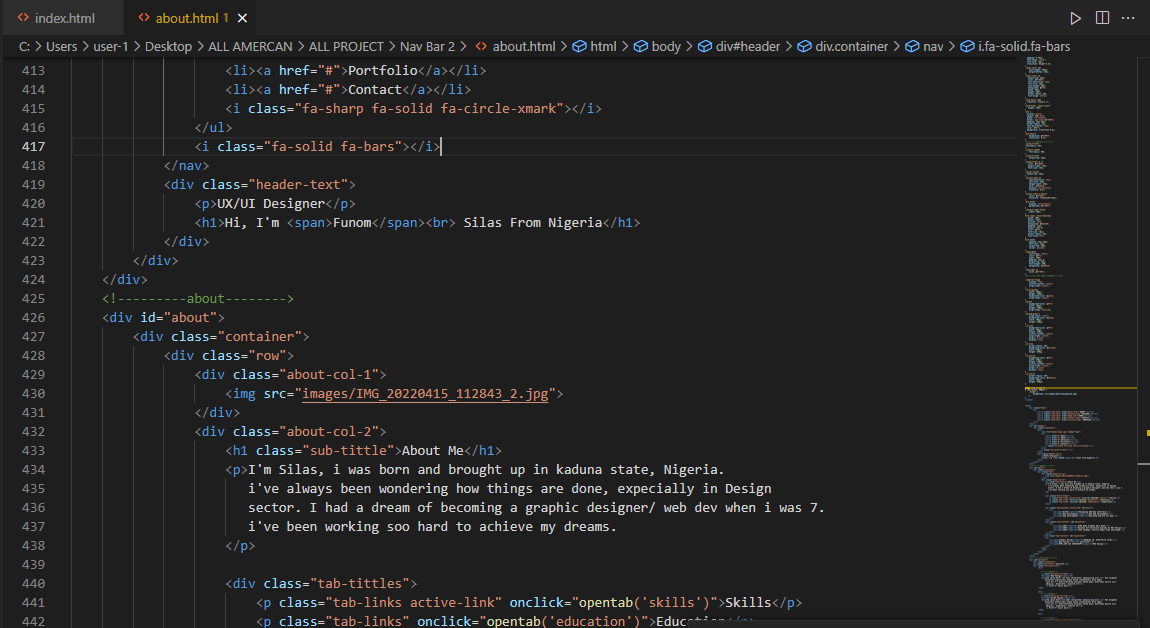Image resolution: width=1150 pixels, height=628 pixels.
Task: Open the nav symbol breadcrumb
Action: click(x=924, y=46)
